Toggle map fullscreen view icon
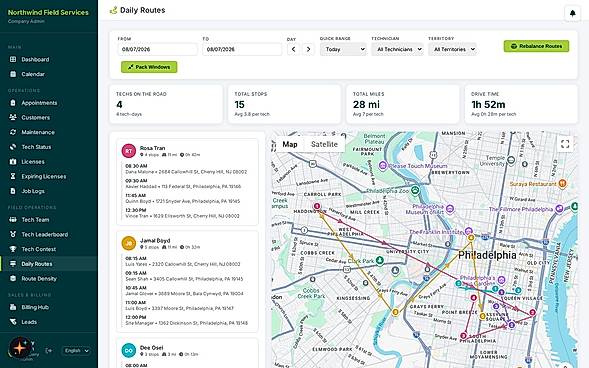 565,144
